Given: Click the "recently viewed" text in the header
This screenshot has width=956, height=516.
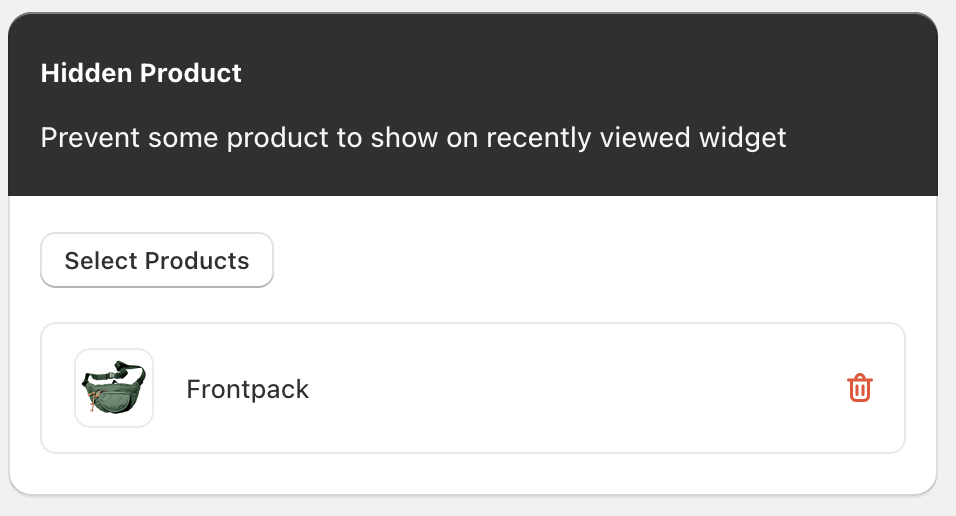Looking at the screenshot, I should coord(578,137).
